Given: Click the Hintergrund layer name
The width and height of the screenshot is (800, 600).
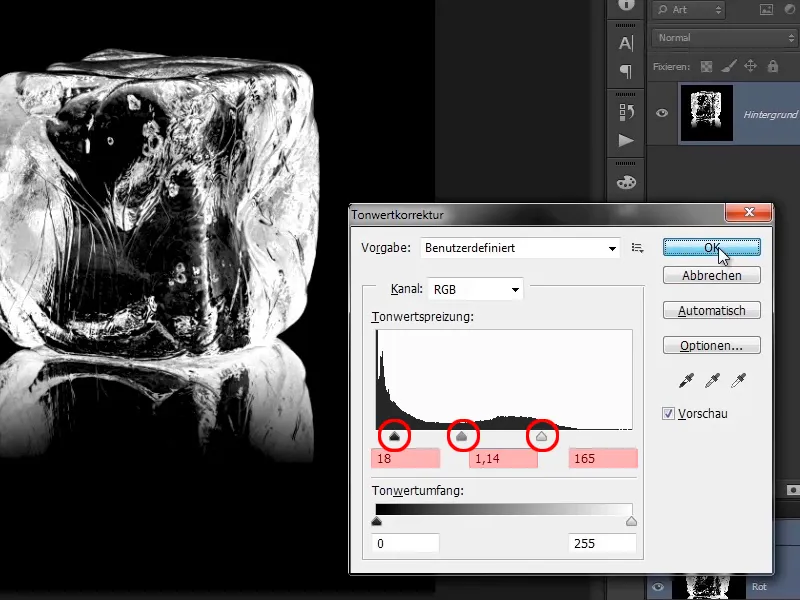Looking at the screenshot, I should pyautogui.click(x=770, y=115).
